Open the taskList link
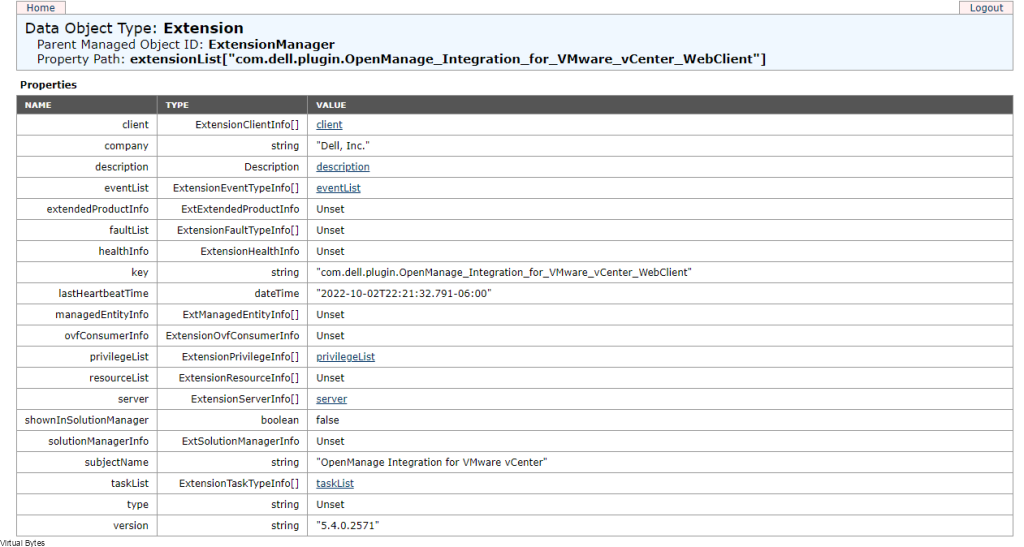 pos(335,484)
